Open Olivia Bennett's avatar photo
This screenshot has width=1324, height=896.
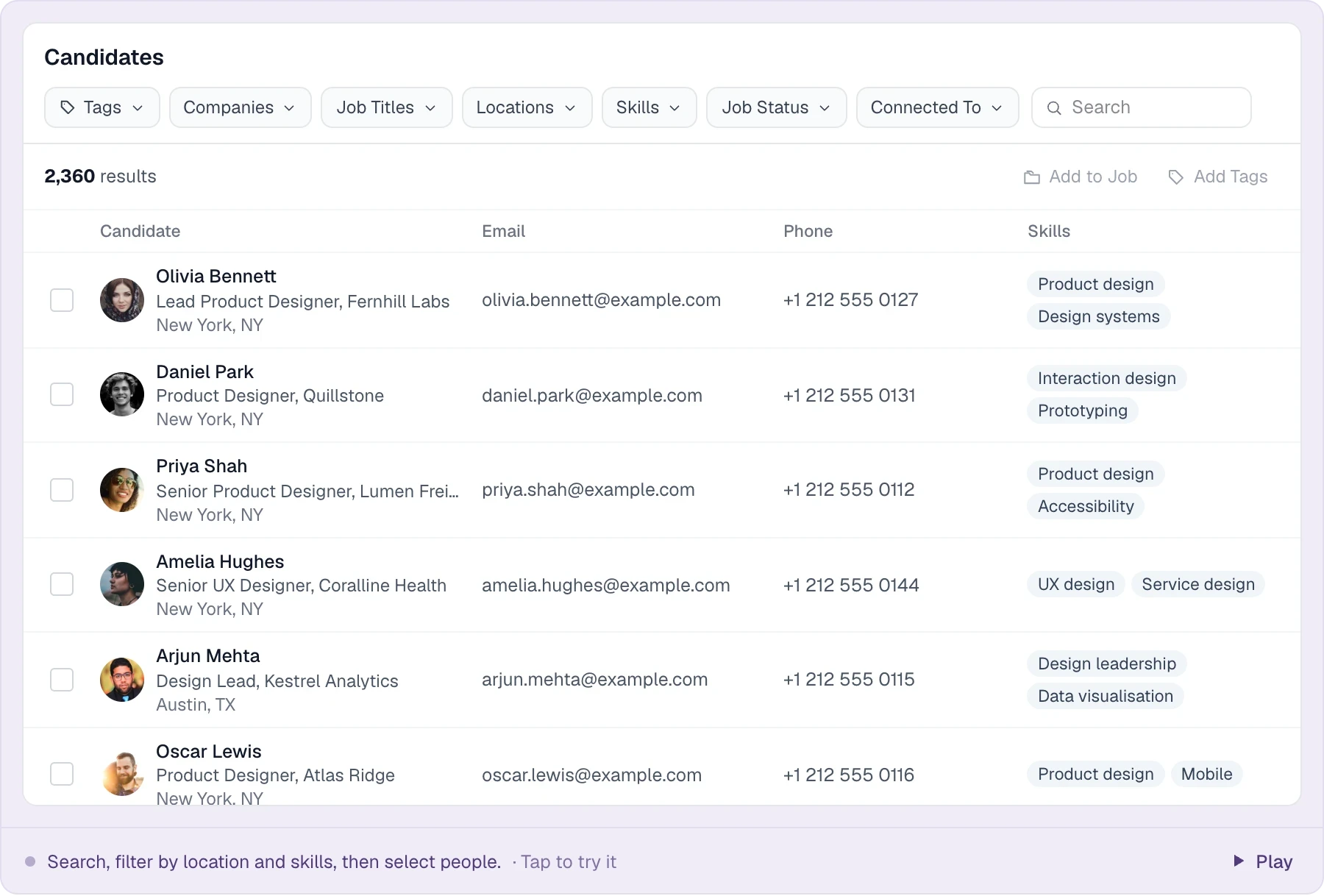pos(122,300)
